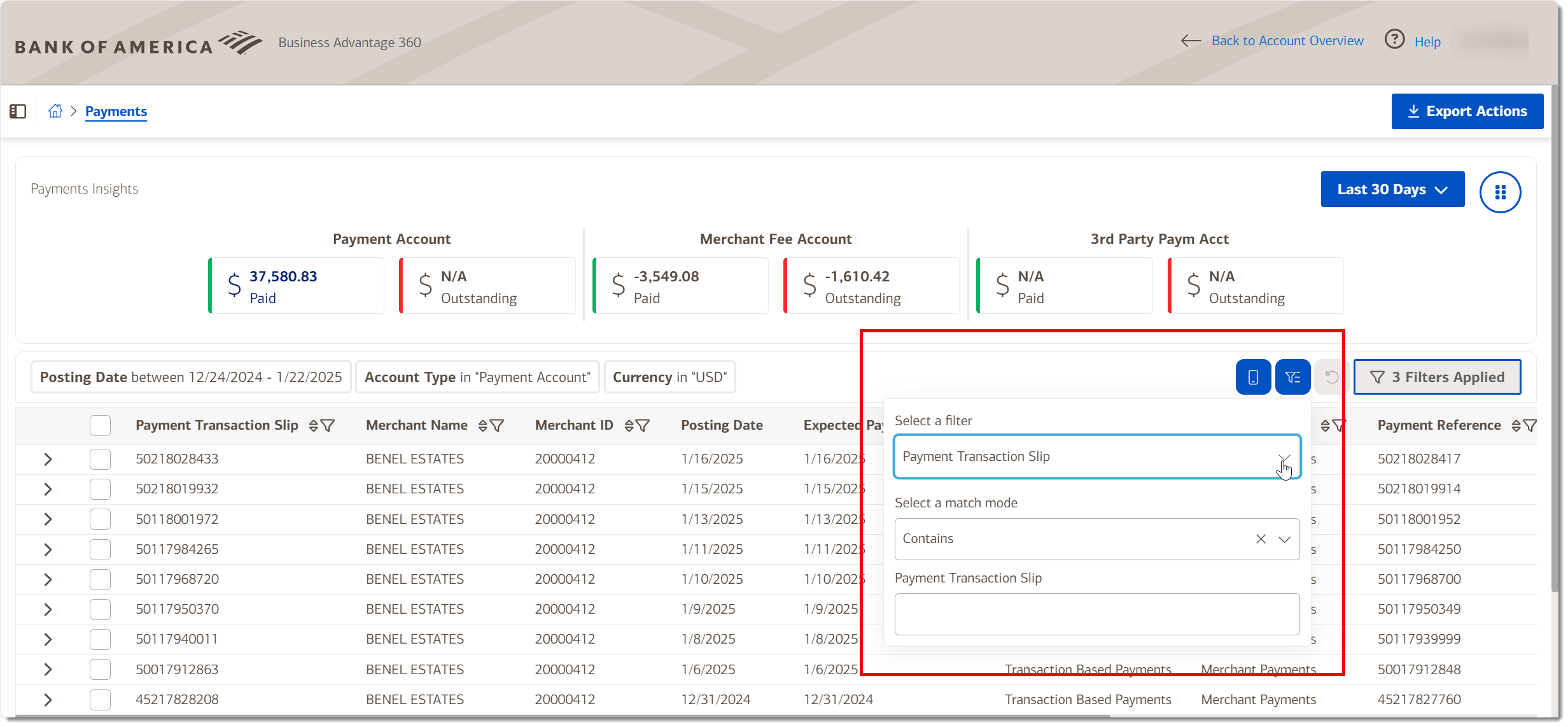Image resolution: width=1568 pixels, height=727 pixels.
Task: Open the Select a filter dropdown
Action: (1097, 456)
